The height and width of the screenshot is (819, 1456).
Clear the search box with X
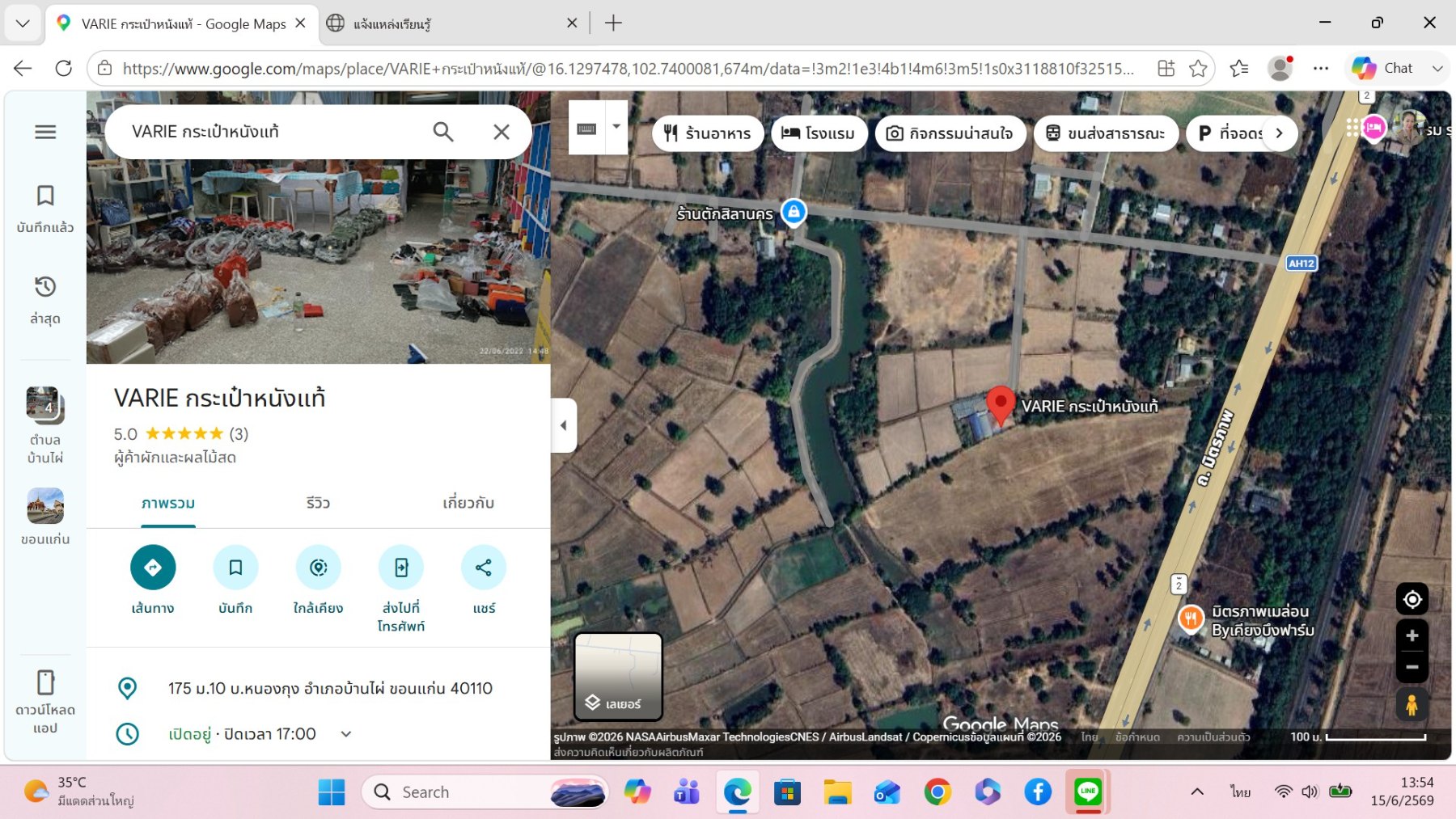coord(502,132)
